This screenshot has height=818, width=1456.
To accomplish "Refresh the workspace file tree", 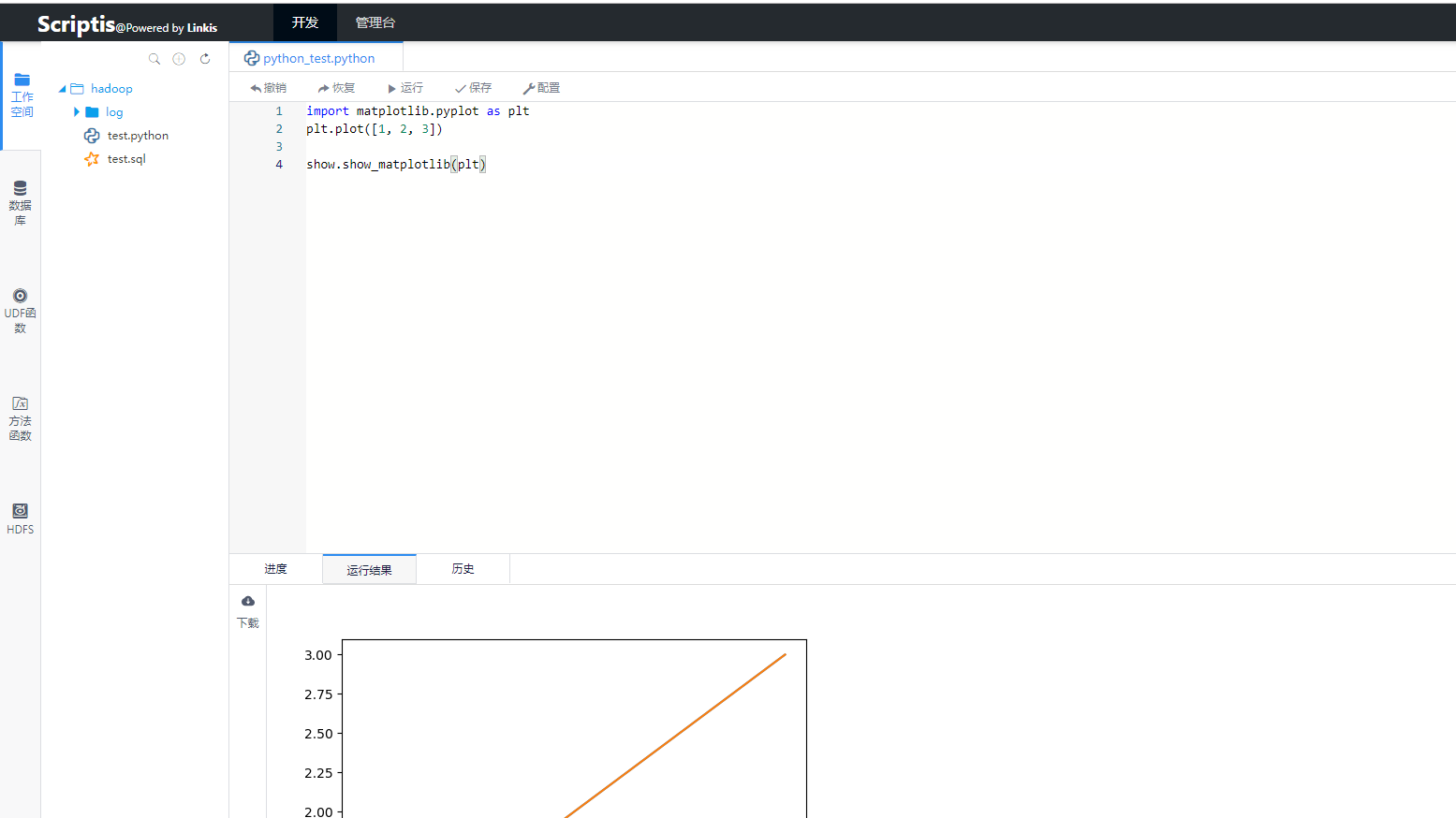I will click(205, 58).
